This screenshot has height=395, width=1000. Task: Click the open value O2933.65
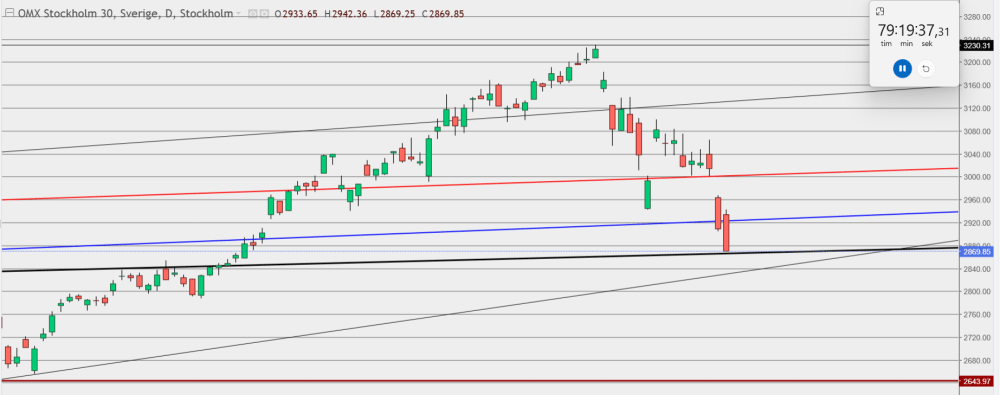(x=296, y=13)
